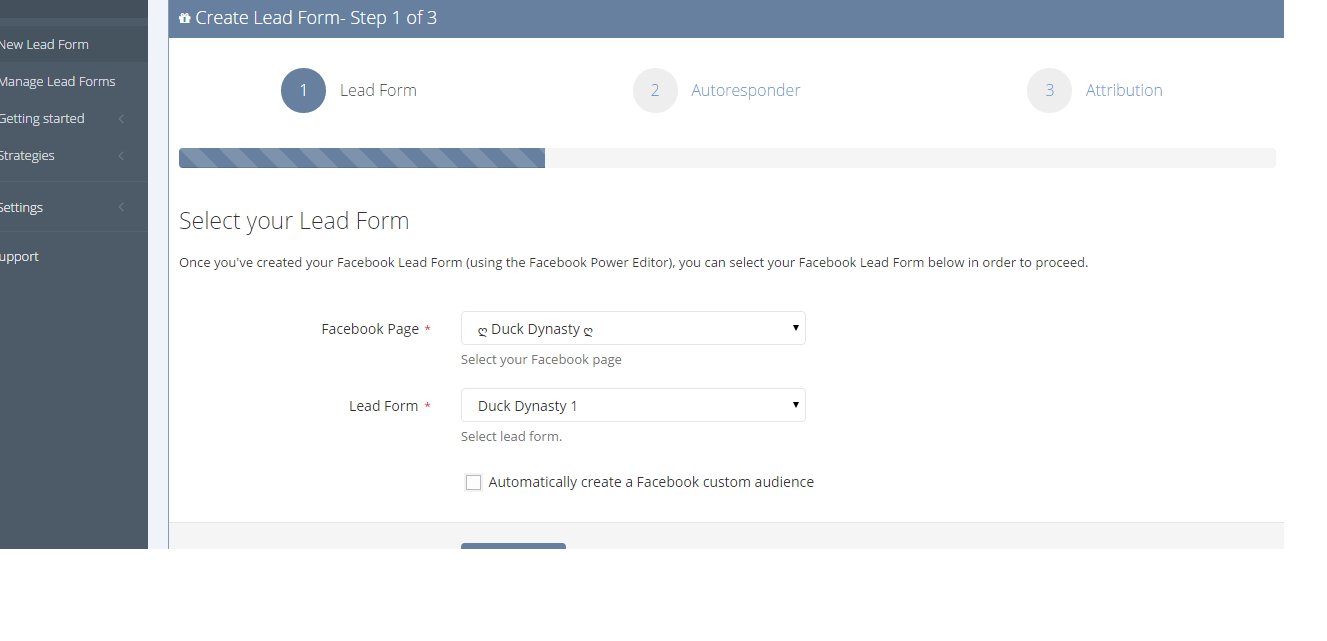Expand Settings chevron in sidebar
The height and width of the screenshot is (641, 1327).
coord(121,208)
